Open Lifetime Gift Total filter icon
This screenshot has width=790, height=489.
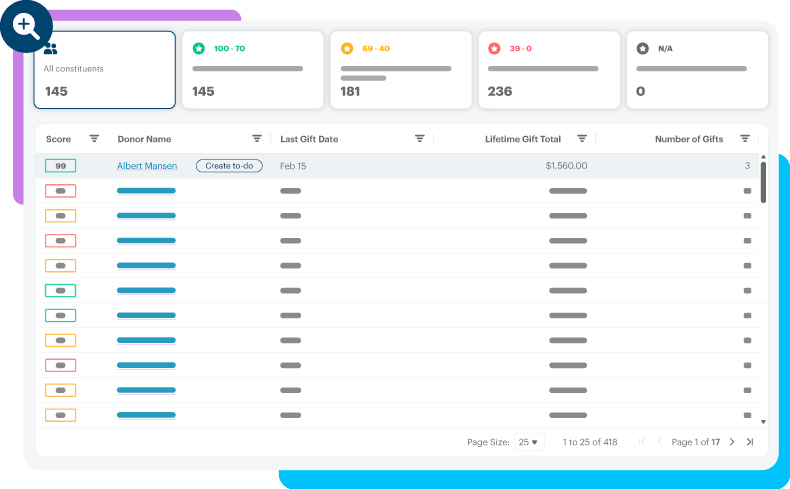(x=582, y=139)
